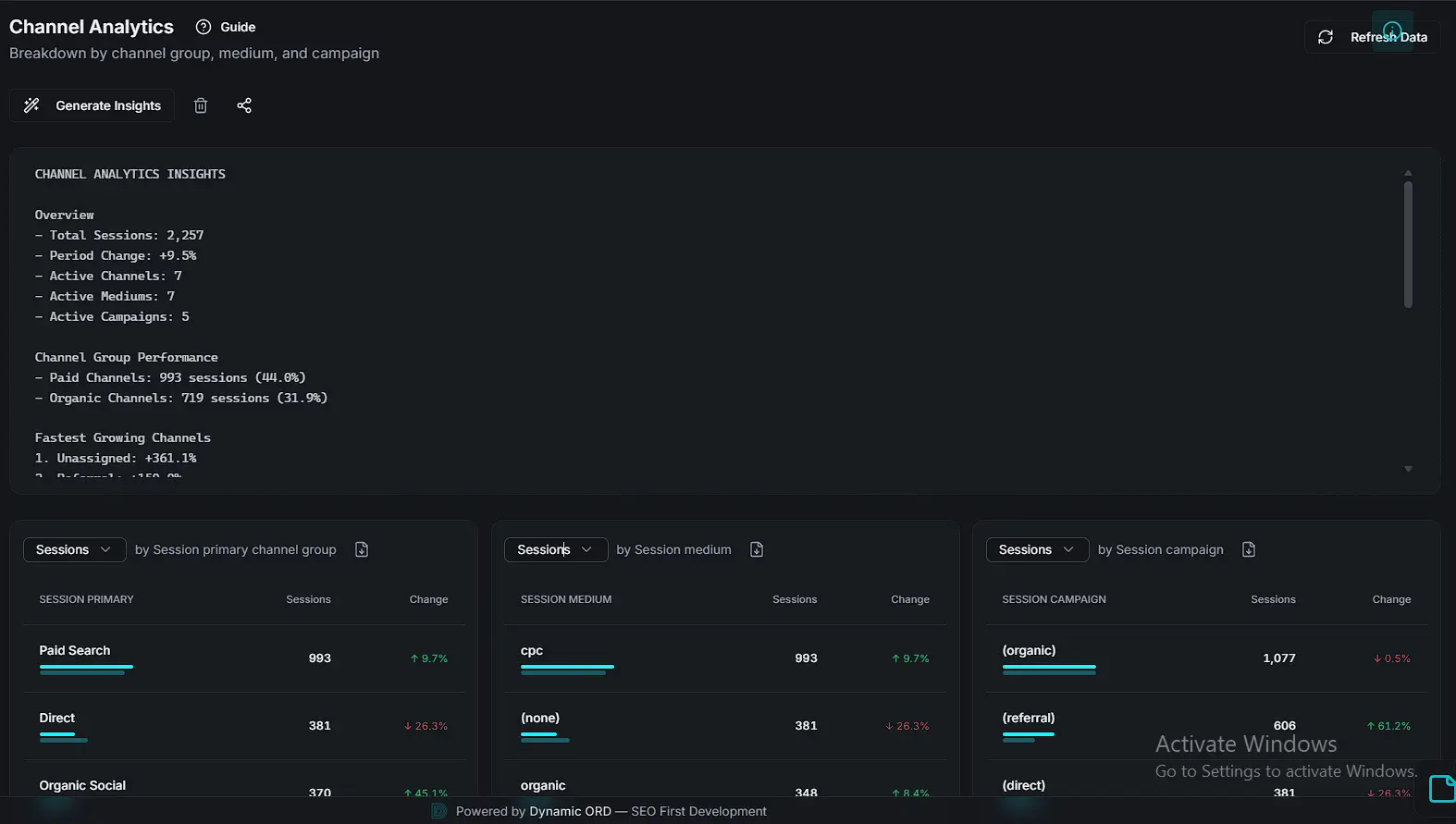Click the Period Change: +9.5% line
Viewport: 1456px width, 824px height.
[116, 255]
